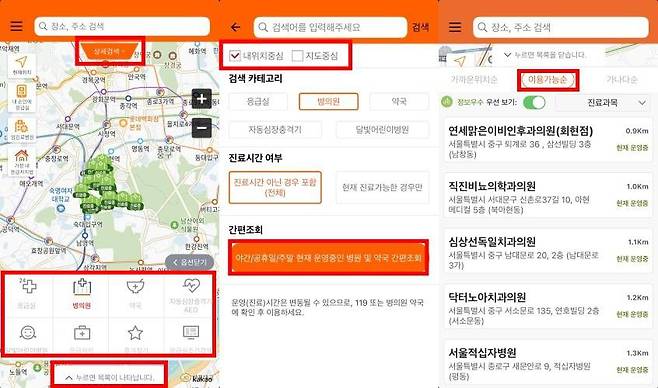Select 현재 진료가능한 경우만 option
The height and width of the screenshot is (388, 658).
(382, 187)
